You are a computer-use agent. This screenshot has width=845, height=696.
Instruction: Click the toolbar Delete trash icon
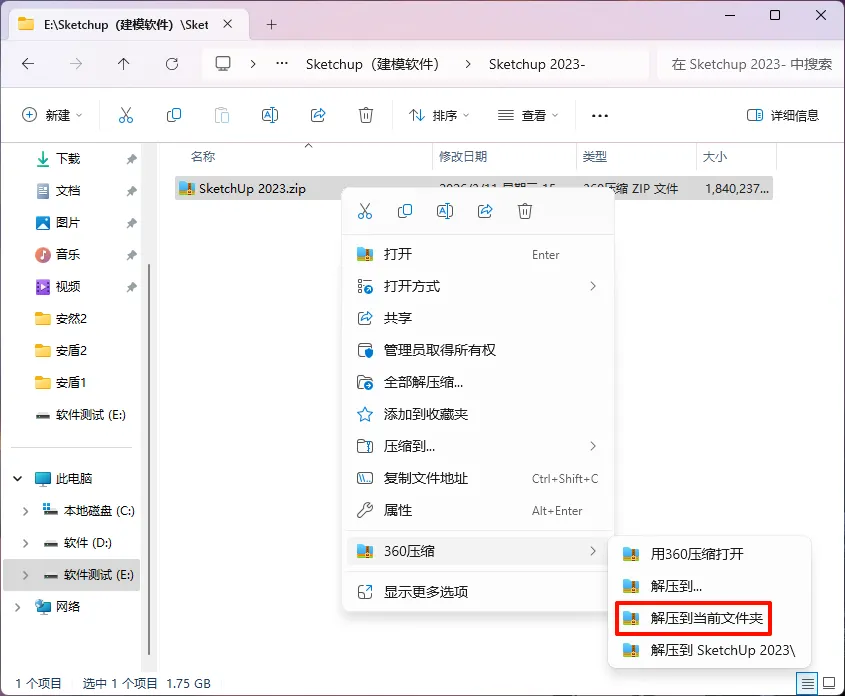[x=366, y=115]
